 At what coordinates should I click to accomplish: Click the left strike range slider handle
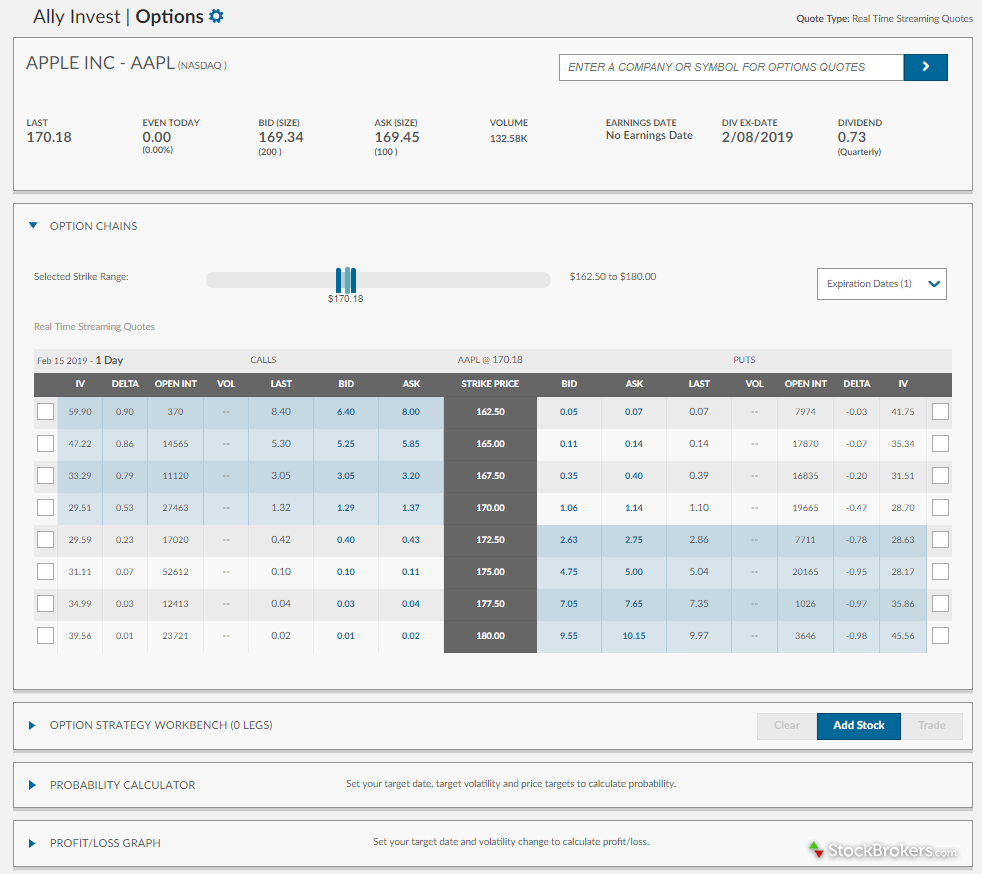339,280
